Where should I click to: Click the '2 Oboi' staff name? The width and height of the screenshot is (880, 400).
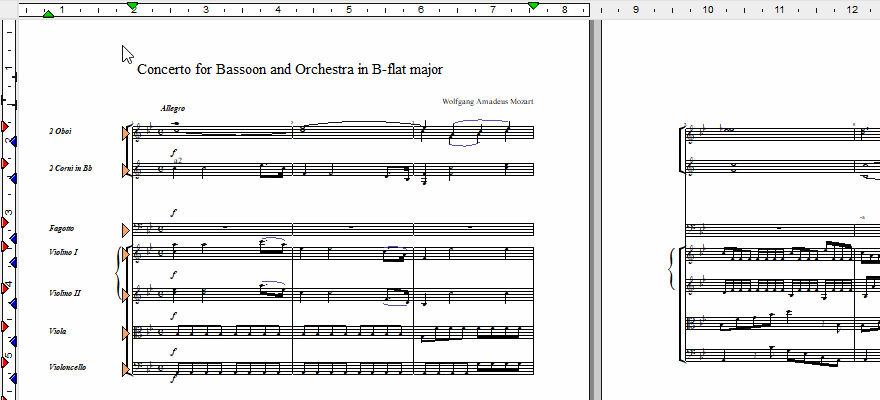[x=60, y=131]
